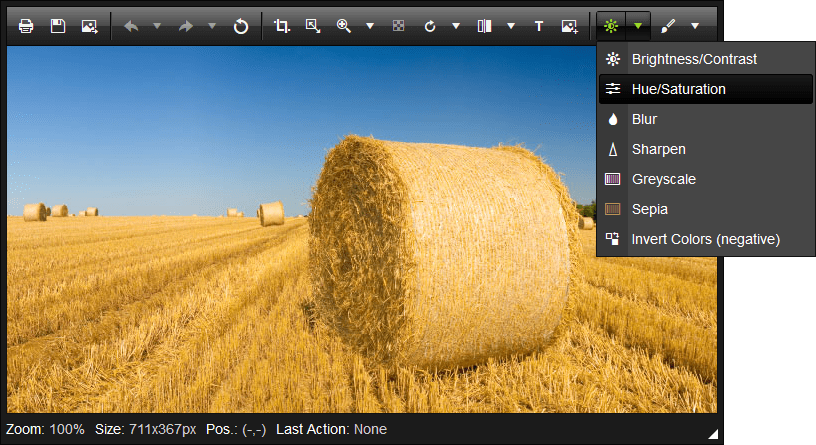Click the Save floppy disk icon

[x=58, y=26]
